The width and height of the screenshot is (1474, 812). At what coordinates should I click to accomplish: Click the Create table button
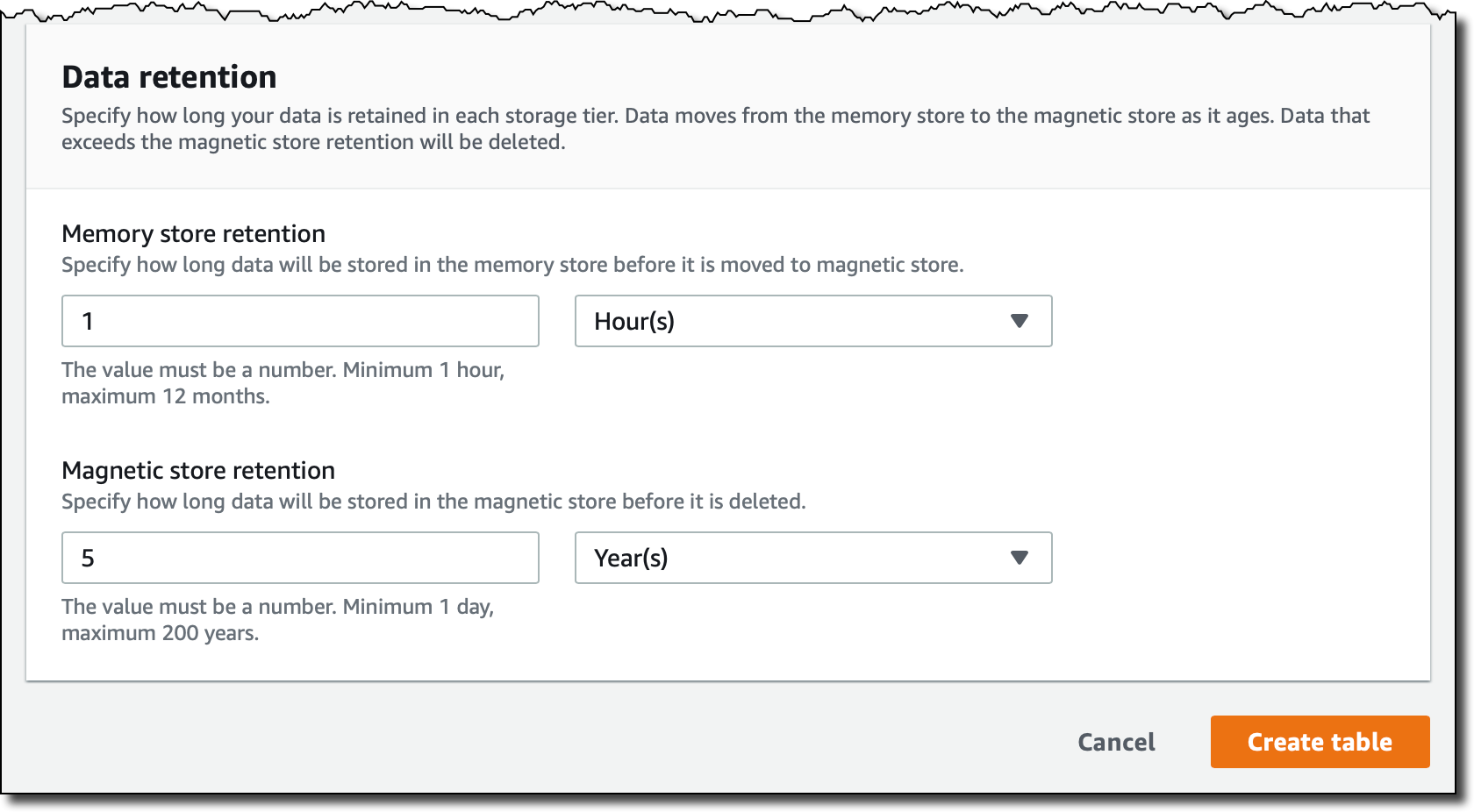(x=1320, y=742)
